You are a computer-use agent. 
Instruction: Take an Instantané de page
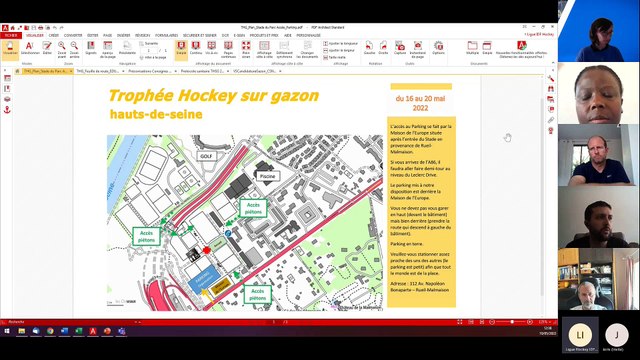click(418, 49)
